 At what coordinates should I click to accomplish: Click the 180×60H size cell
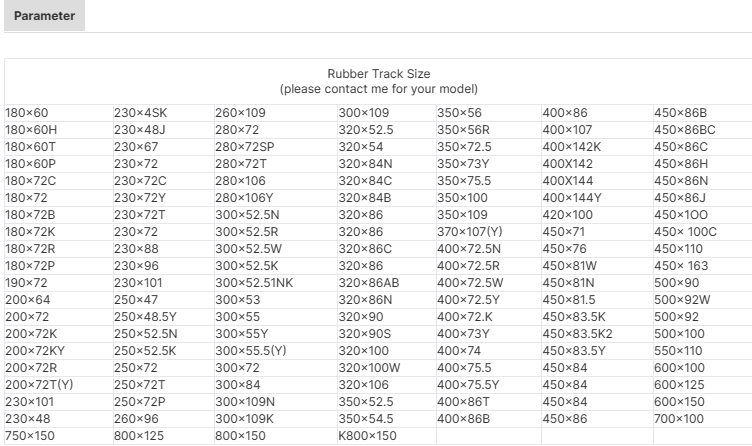59,130
